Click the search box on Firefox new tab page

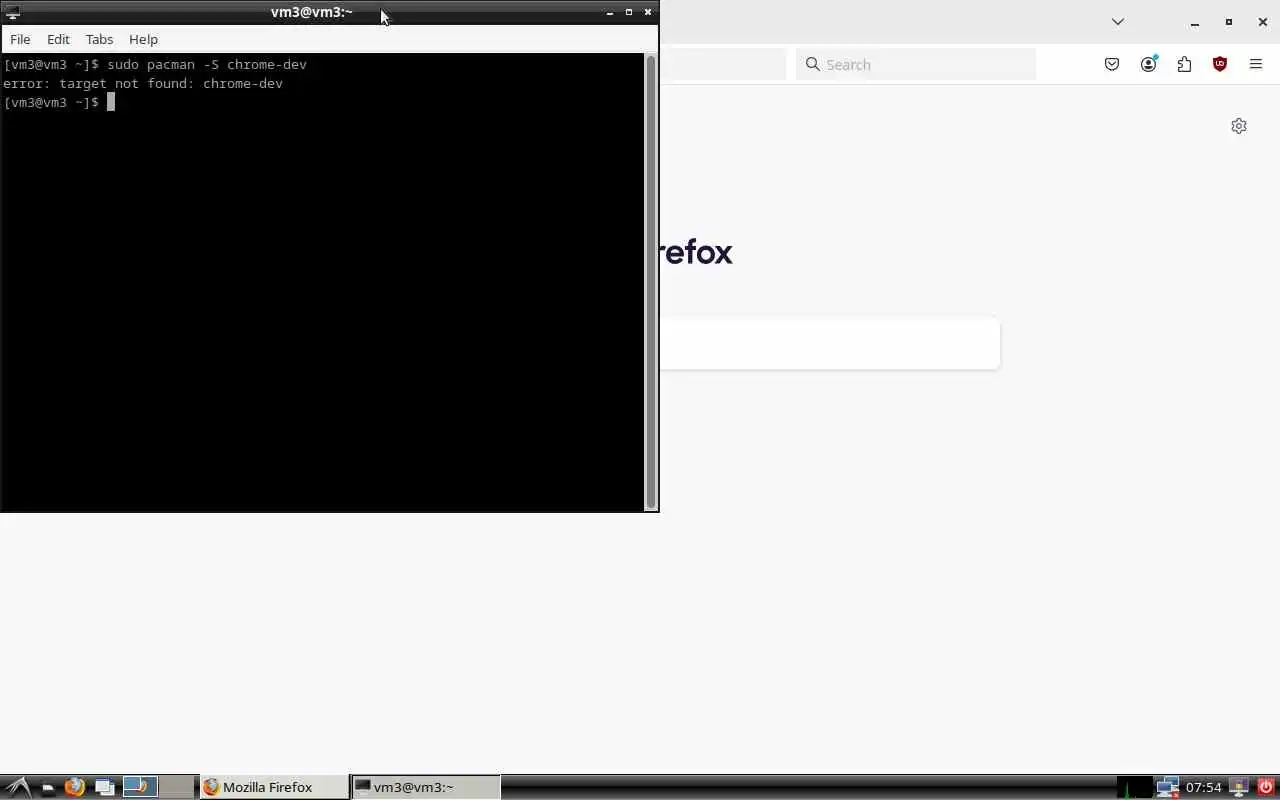pos(829,344)
